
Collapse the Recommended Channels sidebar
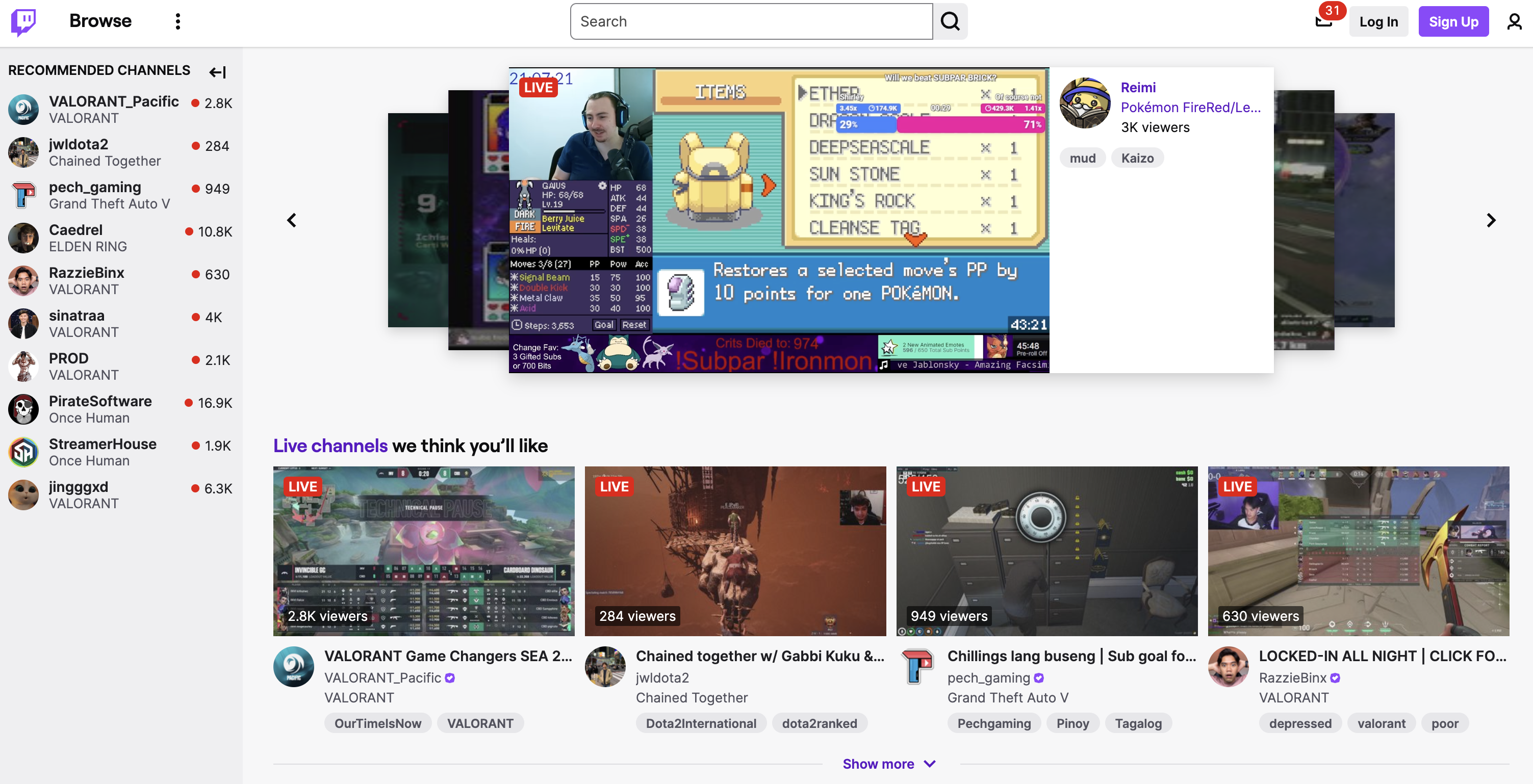coord(217,72)
